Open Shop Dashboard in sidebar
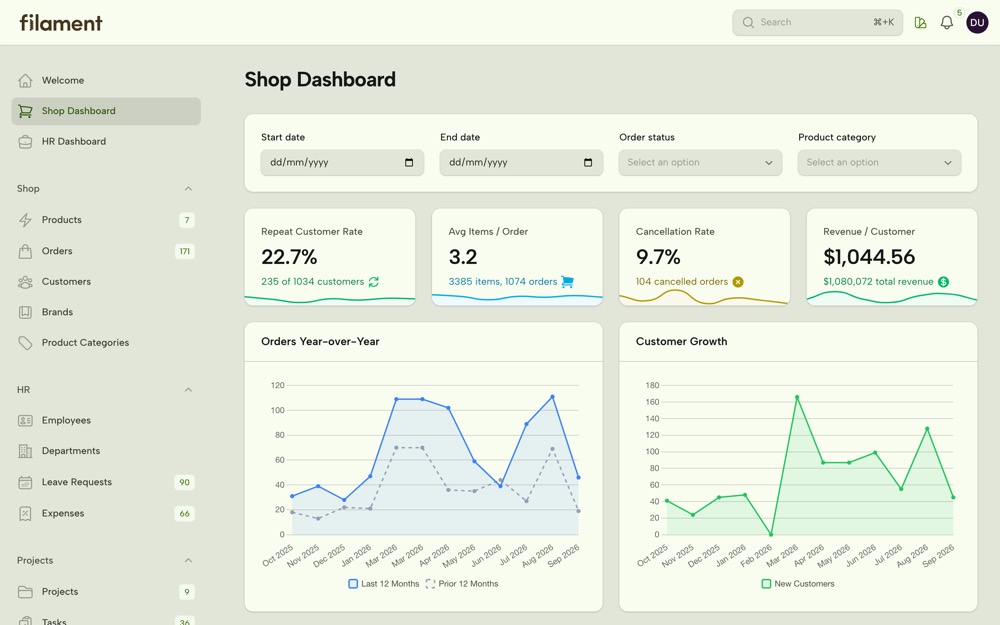Screen dimensions: 1000x625 click(x=106, y=111)
